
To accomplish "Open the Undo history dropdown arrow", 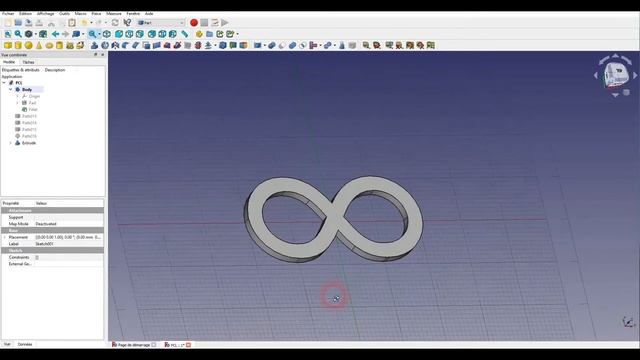I will [x=91, y=23].
